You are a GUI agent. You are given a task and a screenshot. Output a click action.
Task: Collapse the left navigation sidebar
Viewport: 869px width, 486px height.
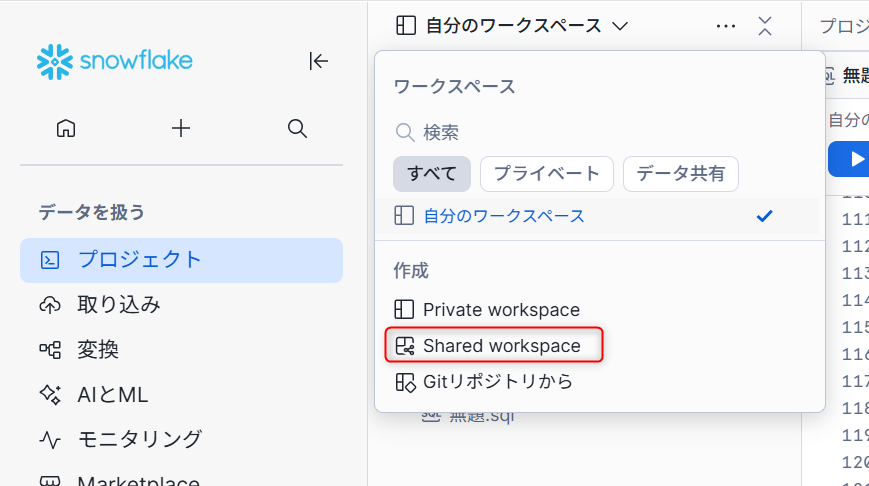click(x=318, y=61)
